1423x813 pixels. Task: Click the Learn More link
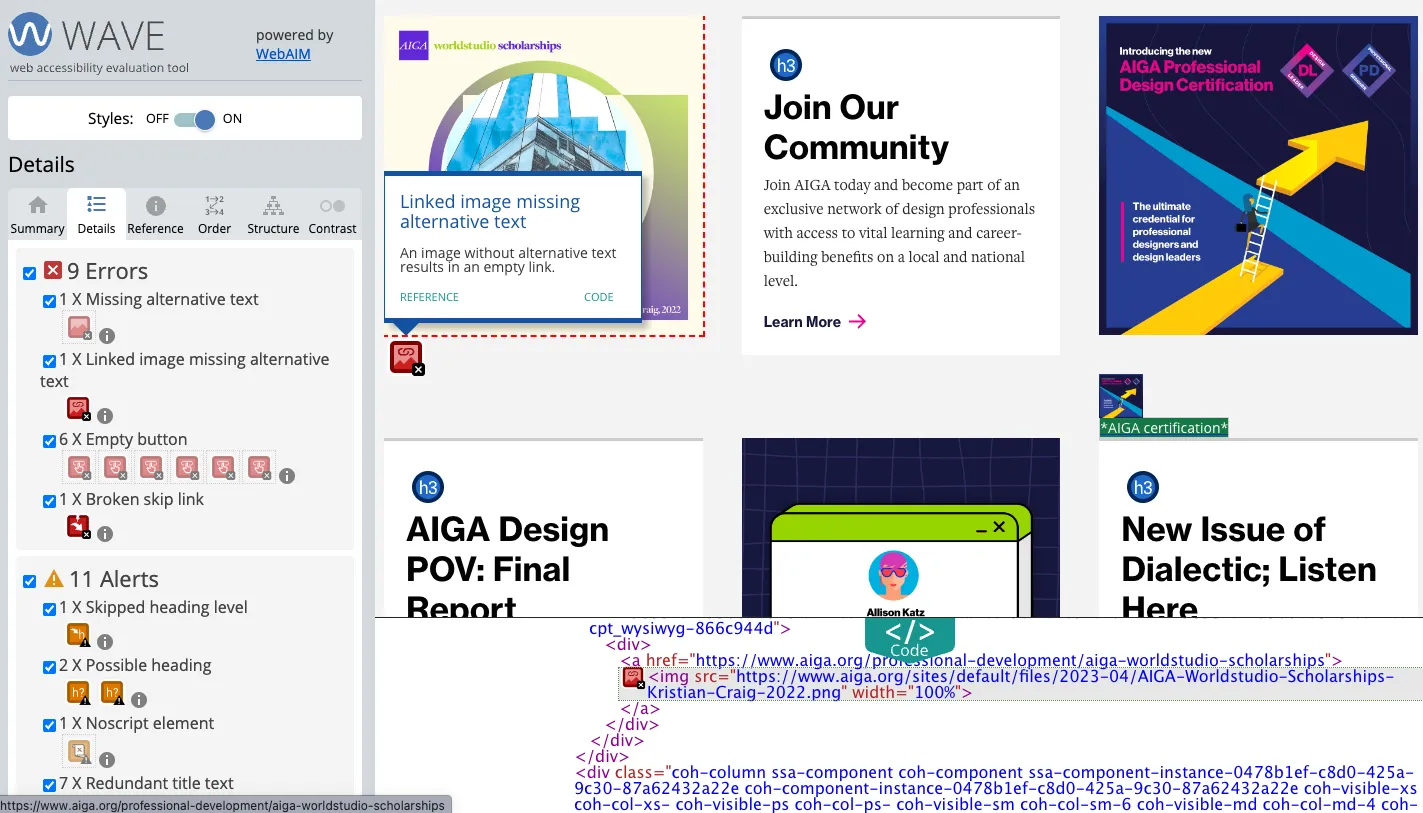(804, 321)
